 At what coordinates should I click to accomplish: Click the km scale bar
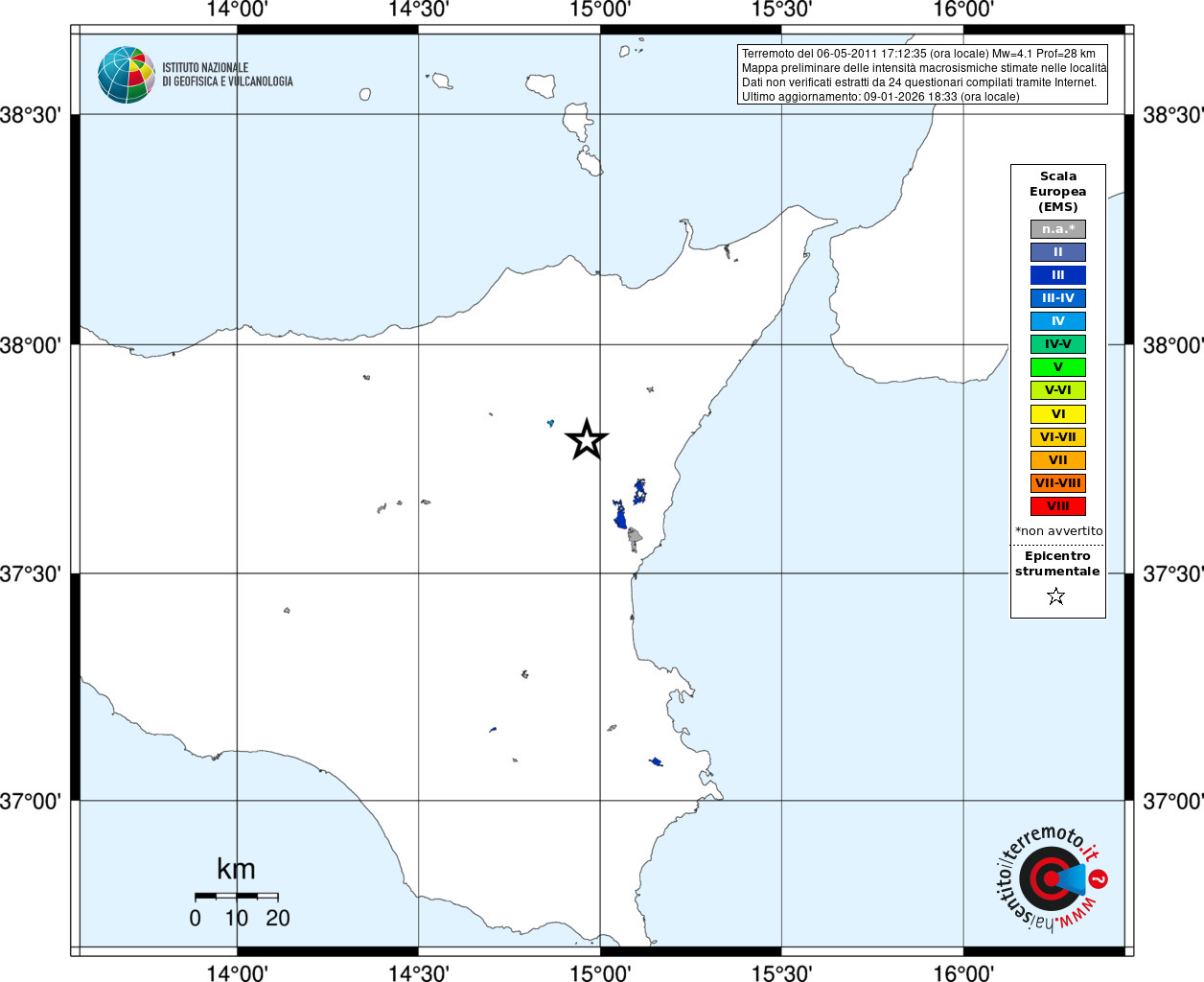(237, 897)
